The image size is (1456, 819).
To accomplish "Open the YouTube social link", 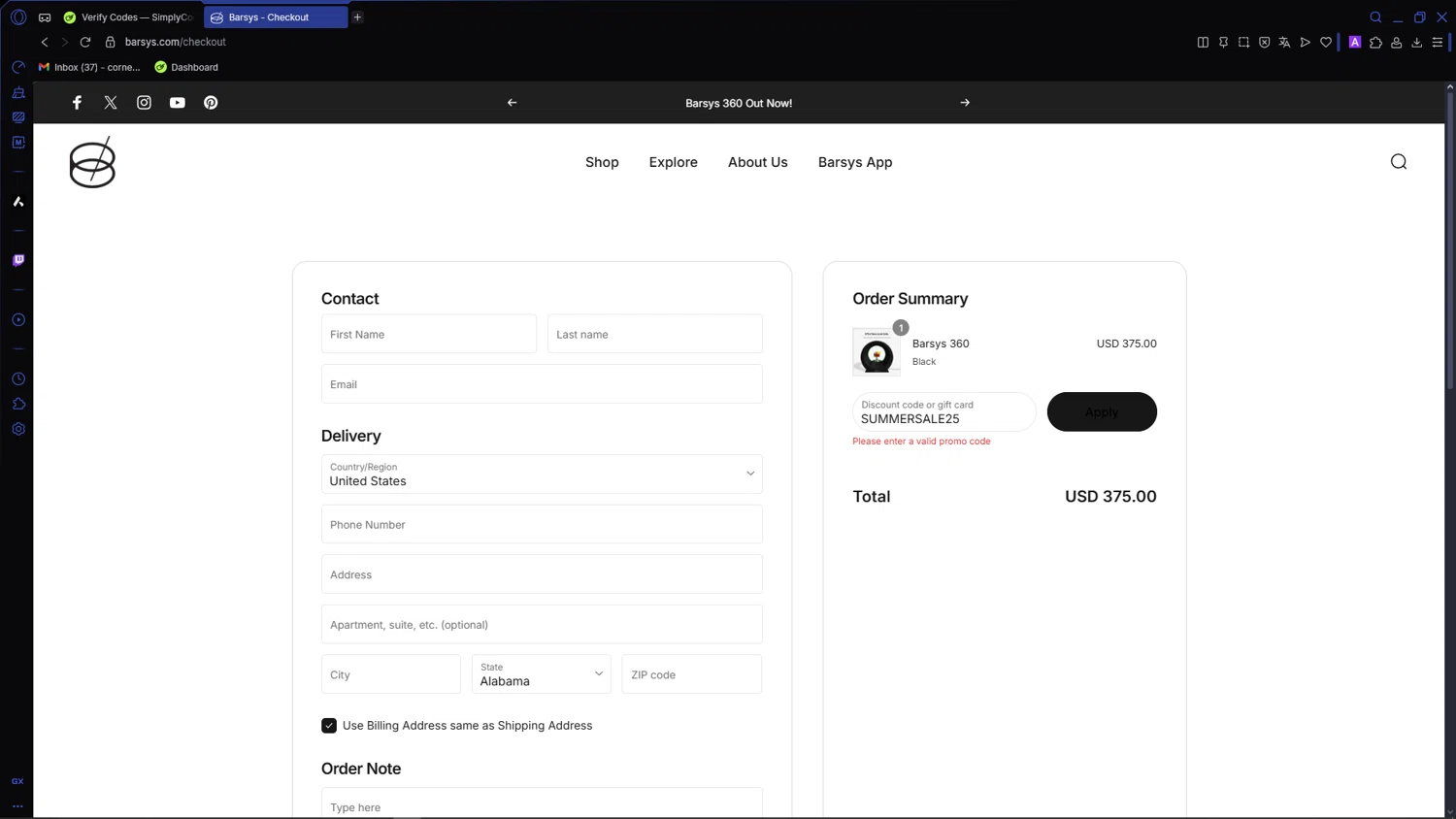I will (x=178, y=103).
